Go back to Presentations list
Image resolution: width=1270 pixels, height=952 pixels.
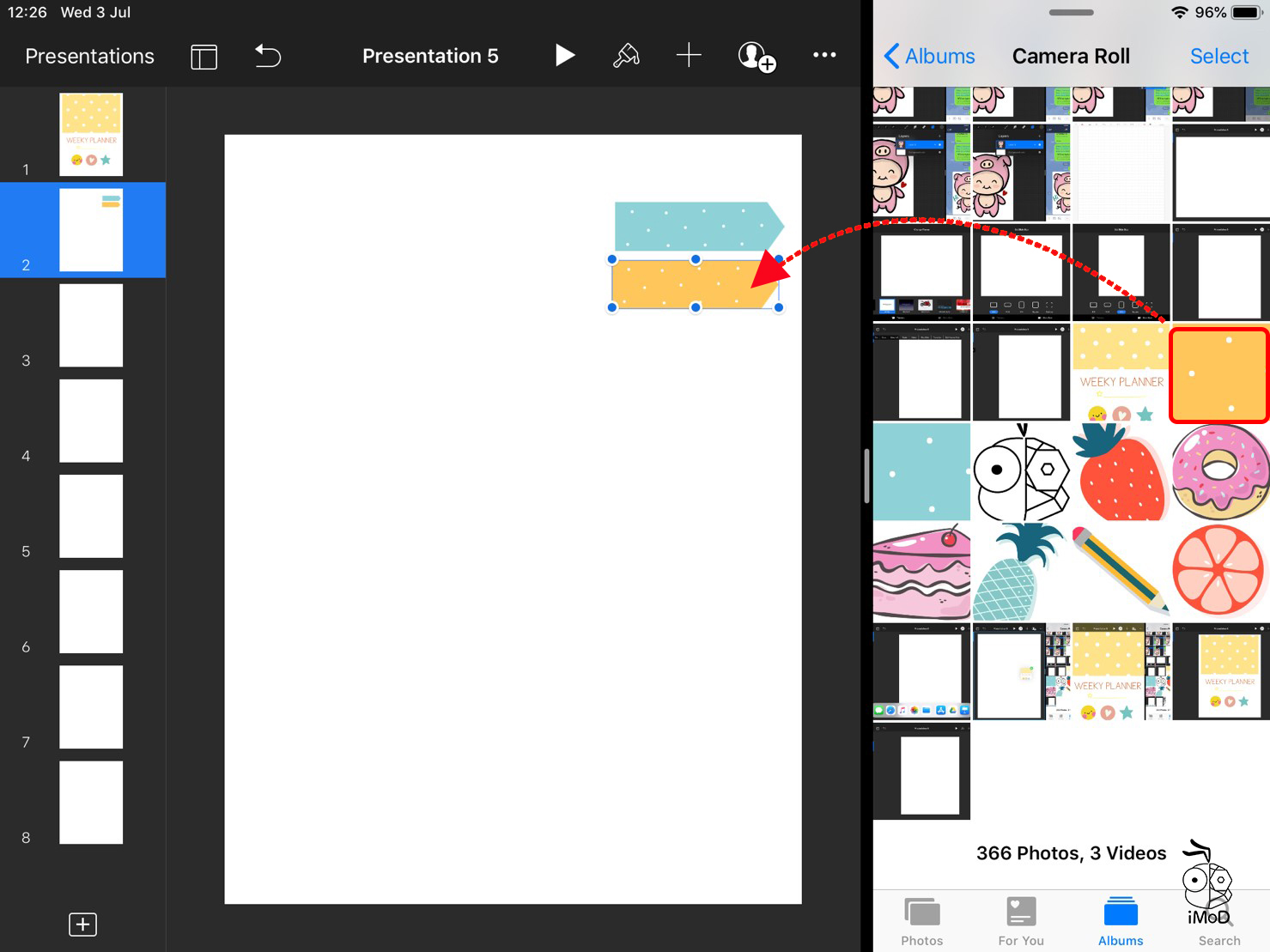point(89,57)
